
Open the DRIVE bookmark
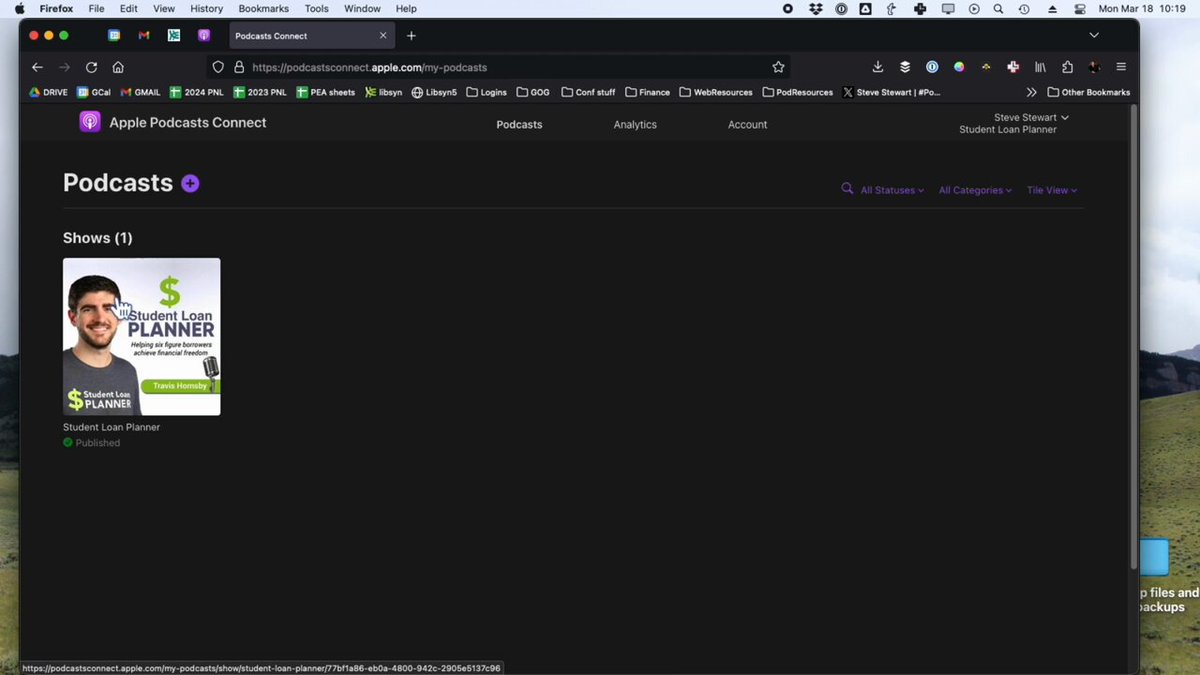tap(48, 92)
